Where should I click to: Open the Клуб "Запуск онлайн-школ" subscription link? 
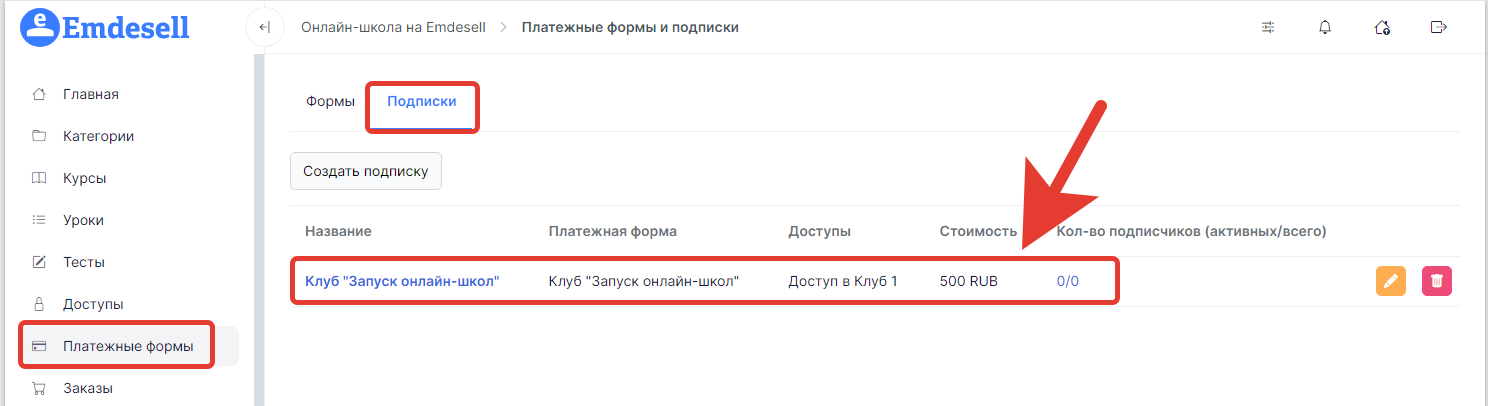(402, 281)
